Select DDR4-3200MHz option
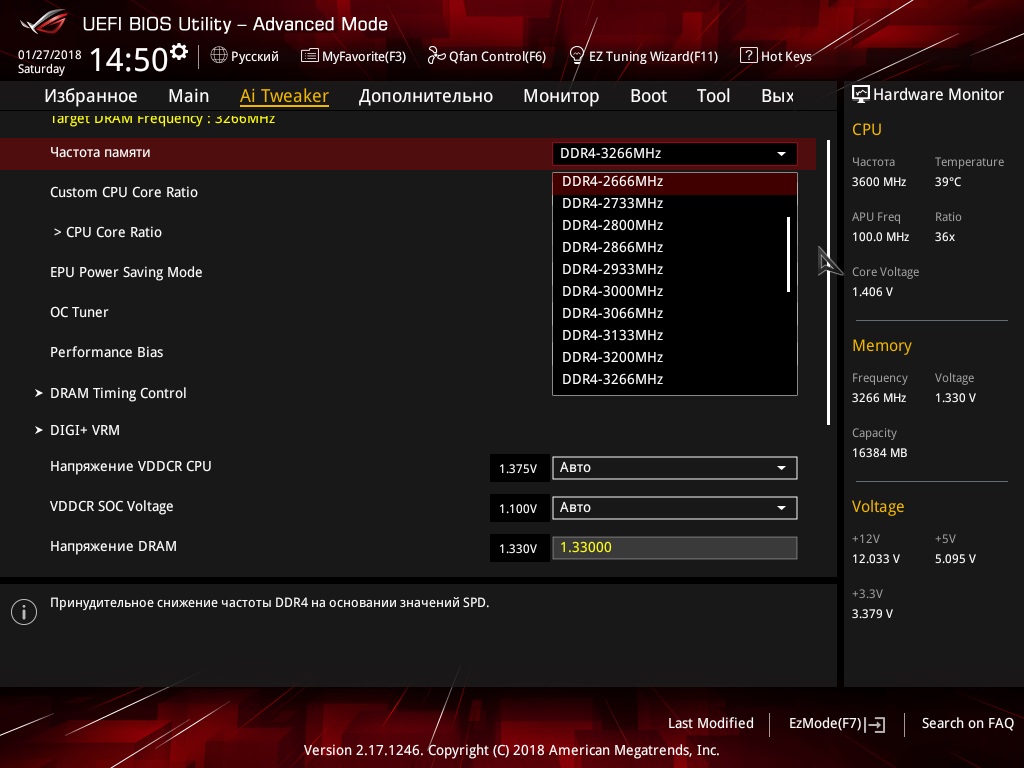This screenshot has width=1024, height=768. [x=675, y=357]
